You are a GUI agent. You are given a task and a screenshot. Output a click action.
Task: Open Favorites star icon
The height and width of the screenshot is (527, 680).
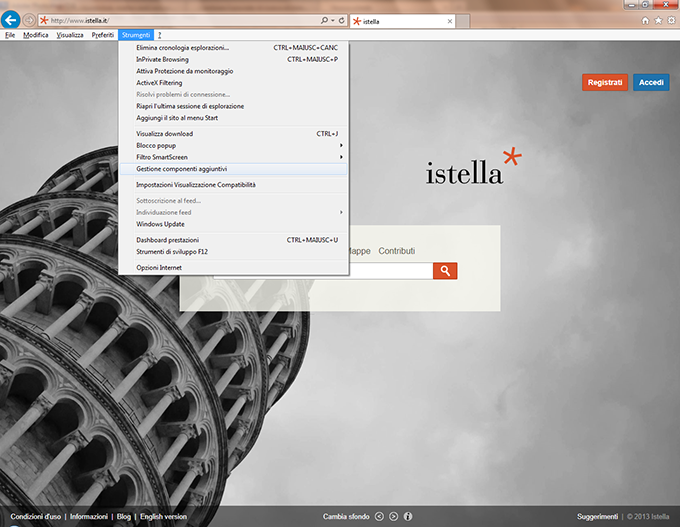click(x=658, y=20)
